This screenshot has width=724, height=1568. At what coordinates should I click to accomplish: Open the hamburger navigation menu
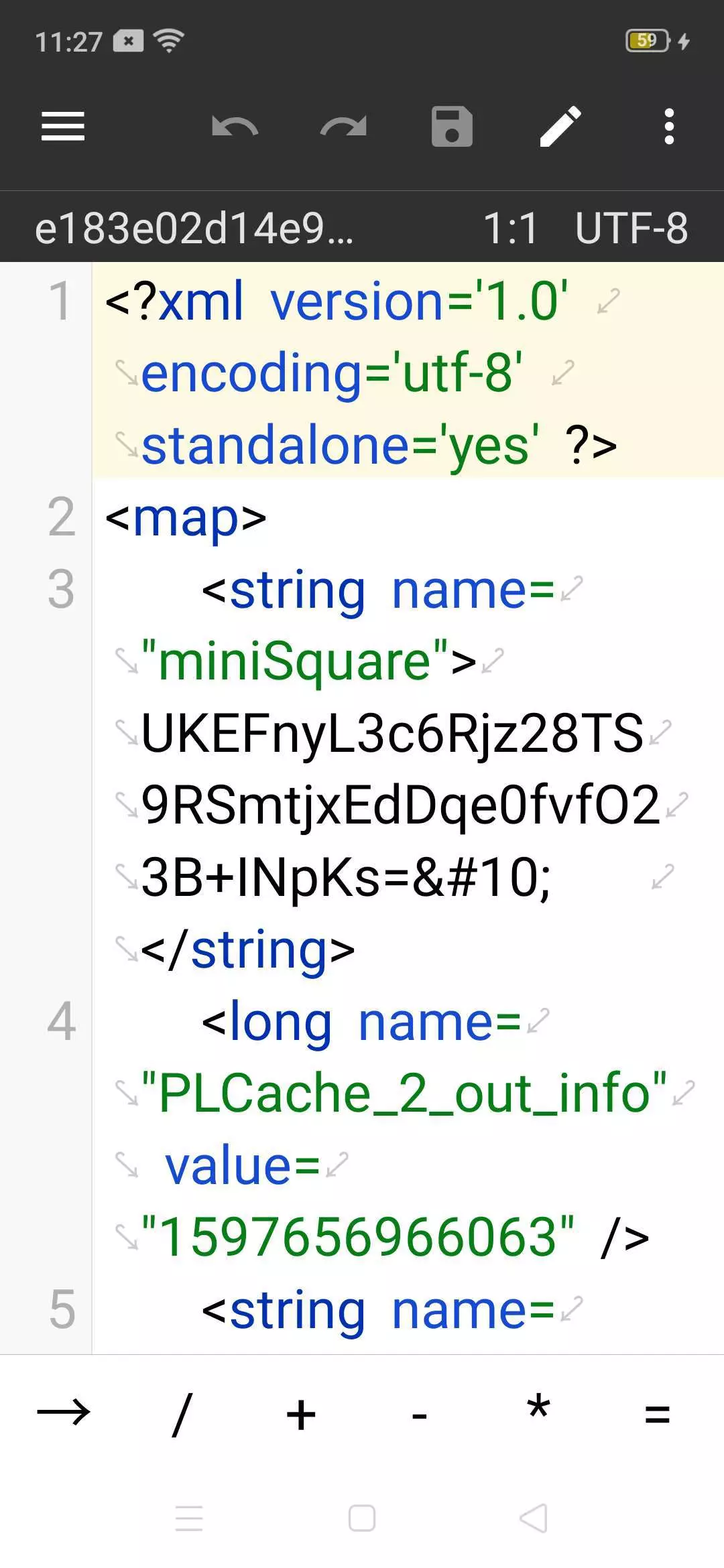(x=63, y=127)
